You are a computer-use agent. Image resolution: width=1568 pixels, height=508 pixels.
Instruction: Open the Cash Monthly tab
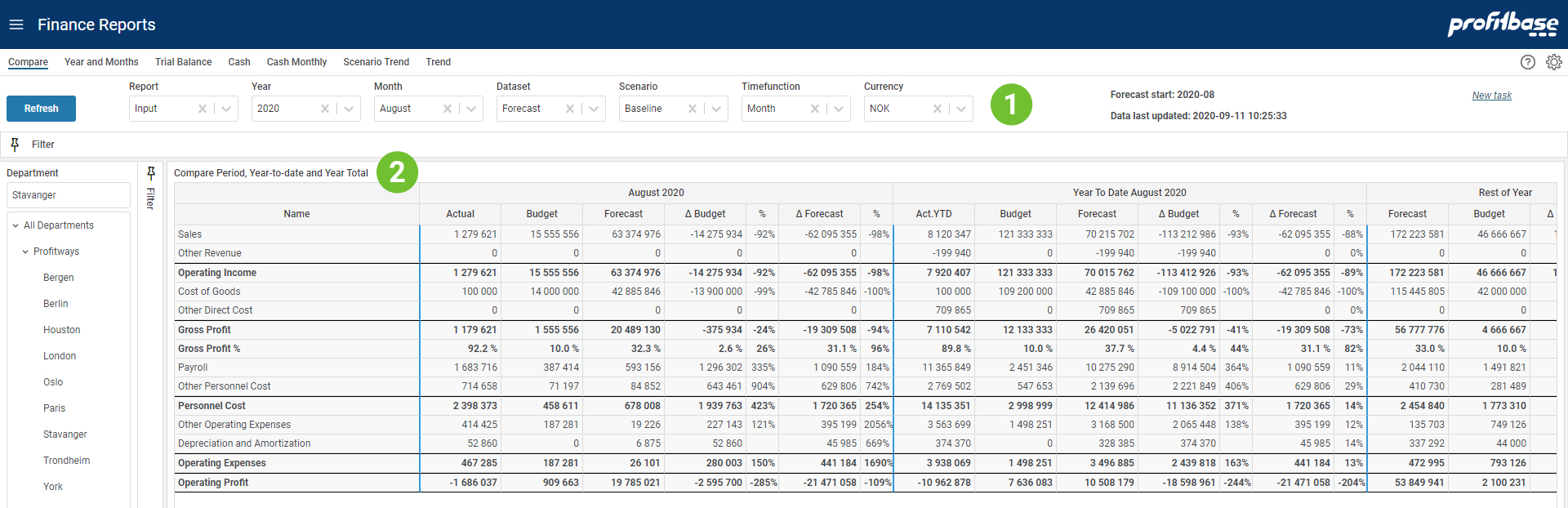coord(296,62)
